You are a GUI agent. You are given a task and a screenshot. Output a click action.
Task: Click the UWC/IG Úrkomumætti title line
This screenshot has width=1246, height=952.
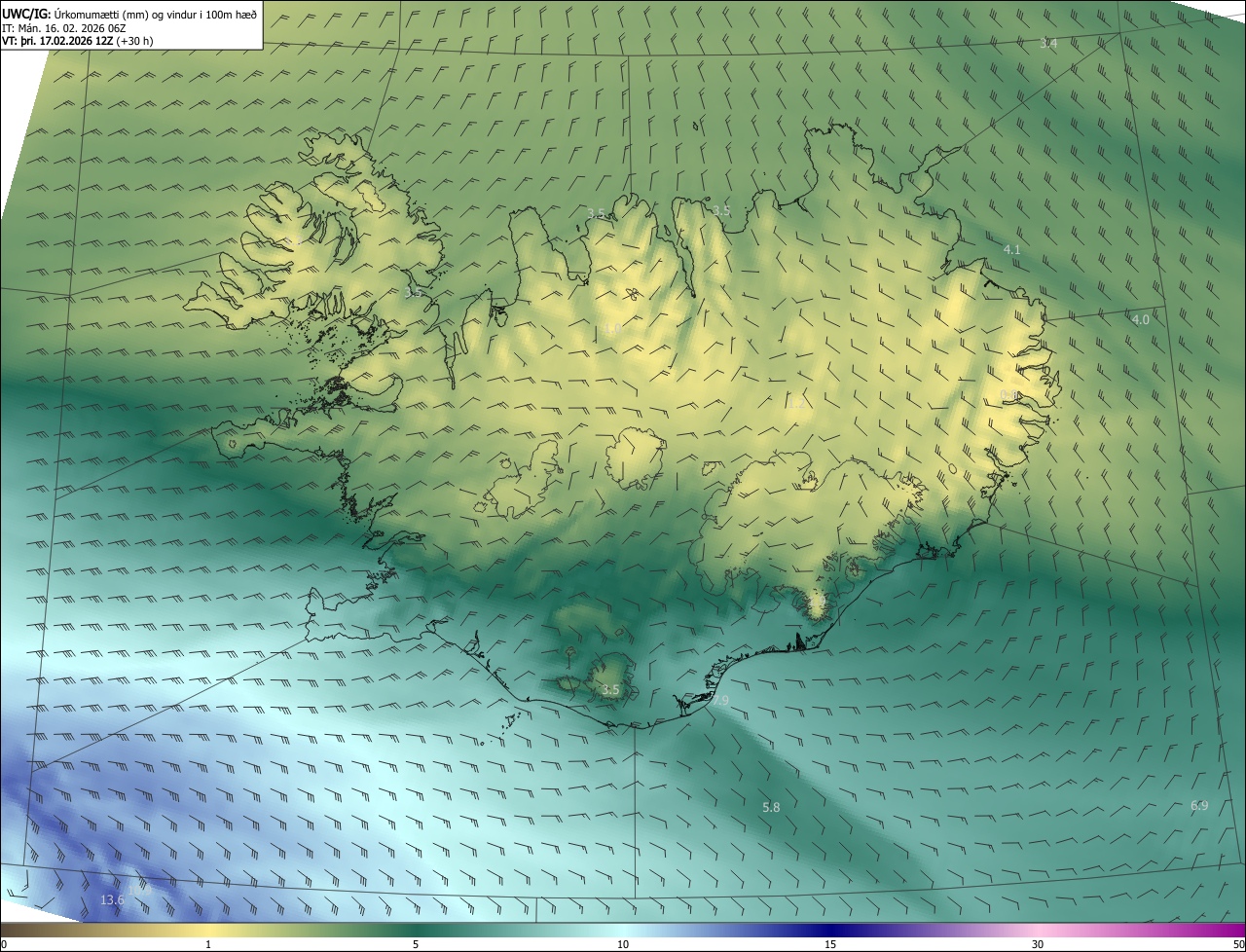(x=129, y=14)
